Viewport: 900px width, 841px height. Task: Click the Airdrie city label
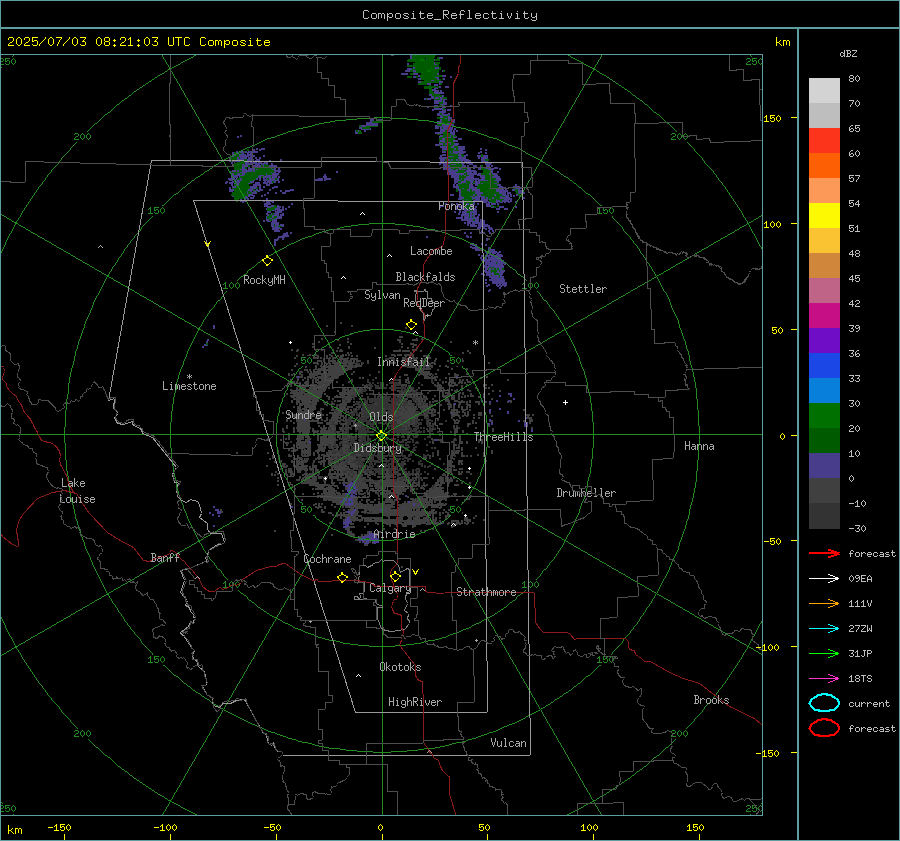tap(394, 534)
